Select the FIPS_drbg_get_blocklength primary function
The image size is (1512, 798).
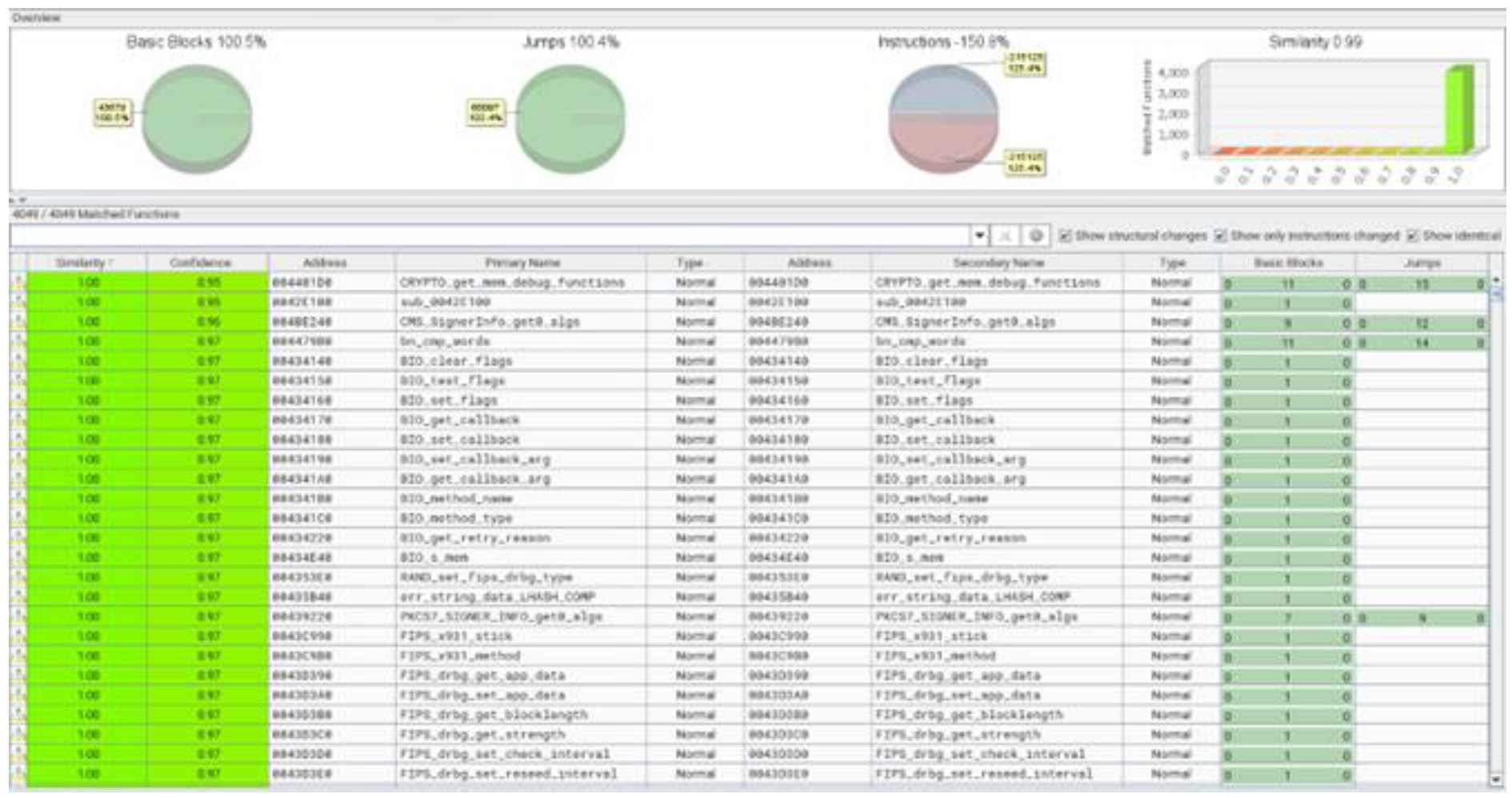tap(494, 715)
